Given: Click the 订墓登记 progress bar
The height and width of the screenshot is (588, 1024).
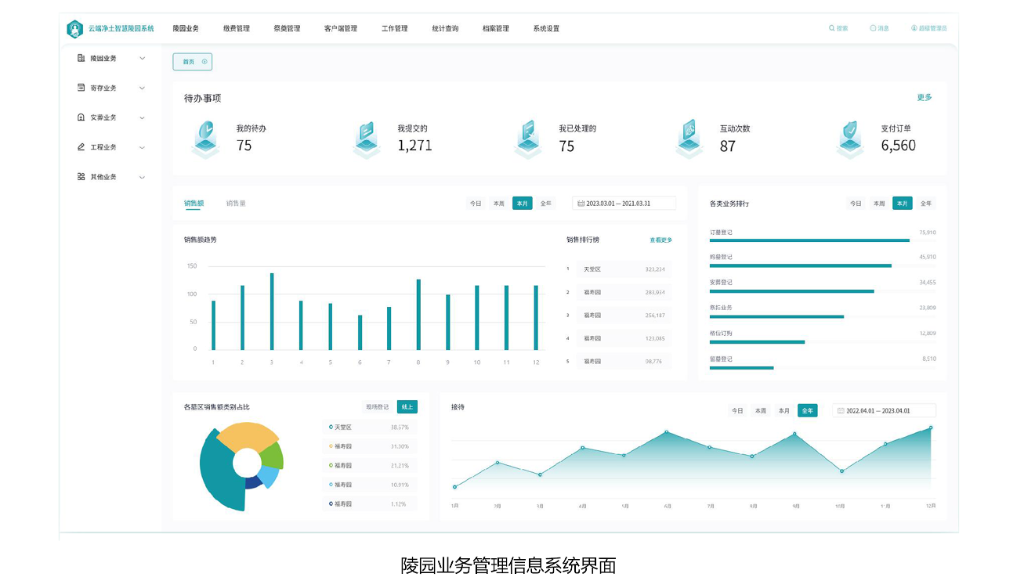Looking at the screenshot, I should click(x=810, y=240).
